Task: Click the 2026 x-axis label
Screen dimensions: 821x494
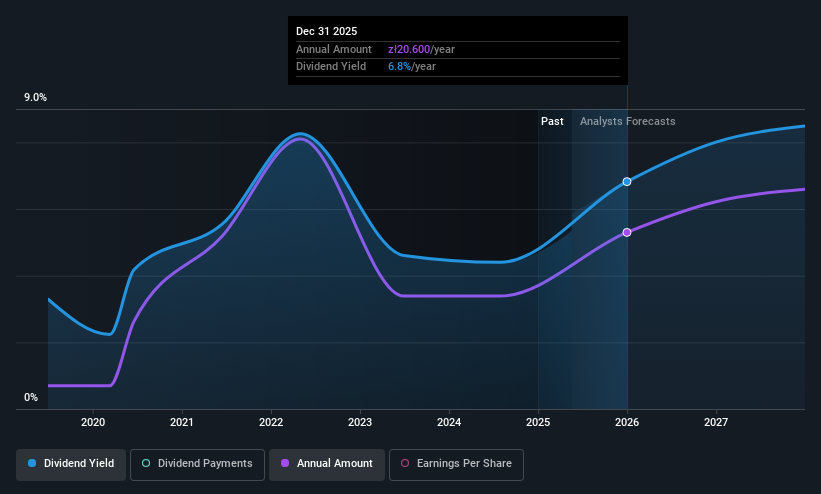Action: point(627,422)
